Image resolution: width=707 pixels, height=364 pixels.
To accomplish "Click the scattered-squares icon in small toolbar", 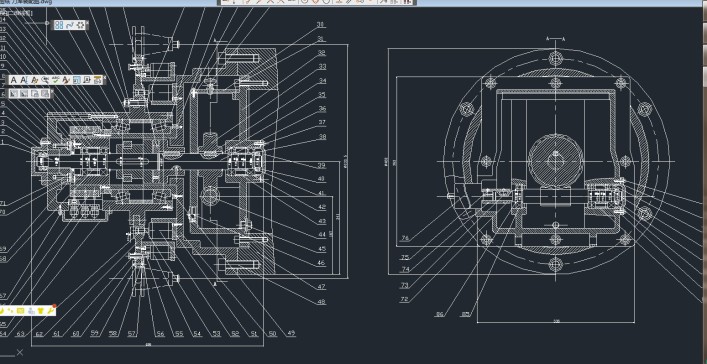I will click(x=80, y=25).
